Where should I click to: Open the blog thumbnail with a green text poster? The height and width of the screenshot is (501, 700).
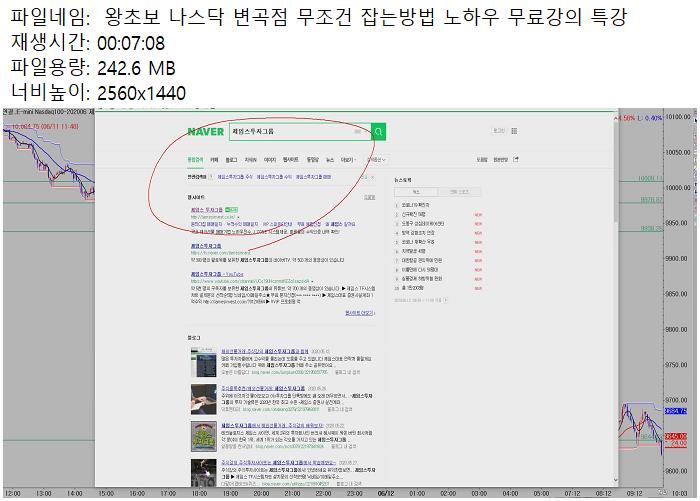[204, 436]
